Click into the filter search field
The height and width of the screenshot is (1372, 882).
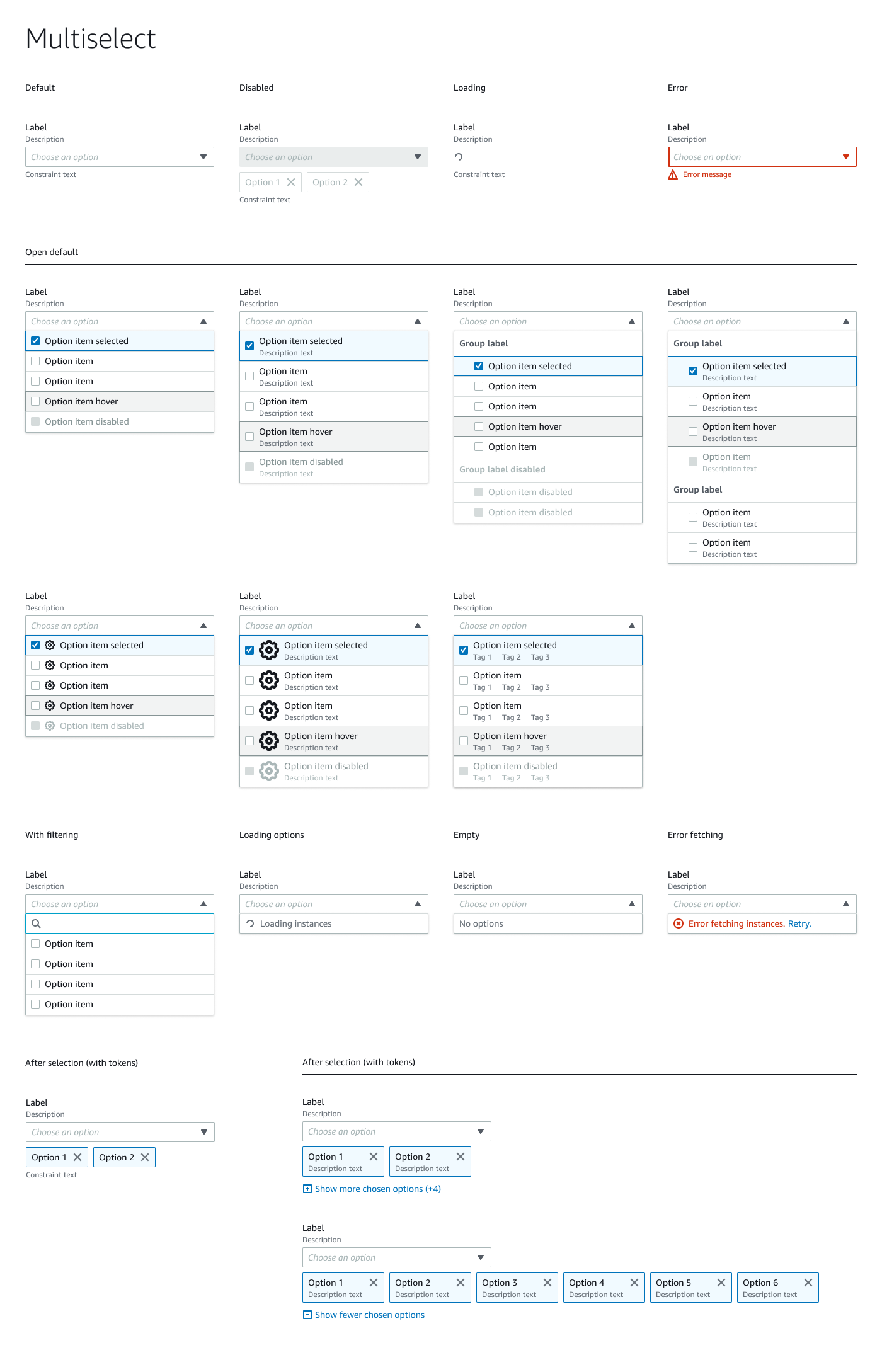coord(120,923)
